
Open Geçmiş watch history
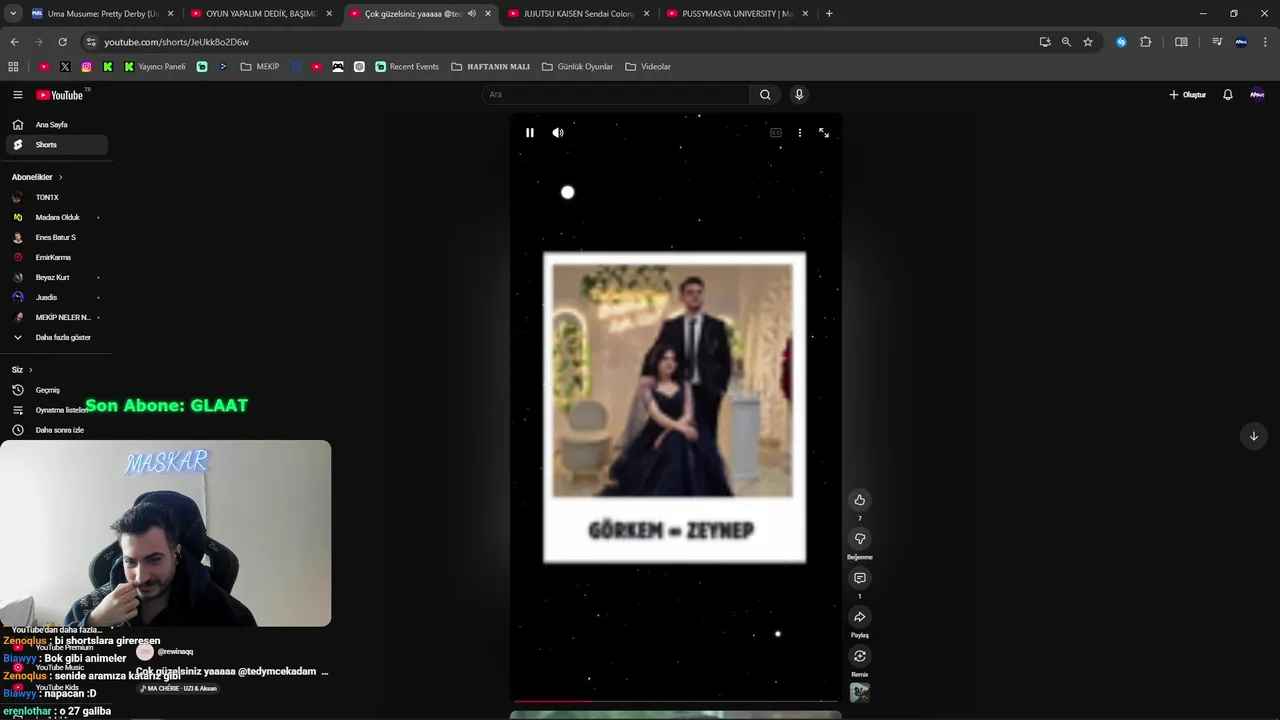[x=56, y=390]
